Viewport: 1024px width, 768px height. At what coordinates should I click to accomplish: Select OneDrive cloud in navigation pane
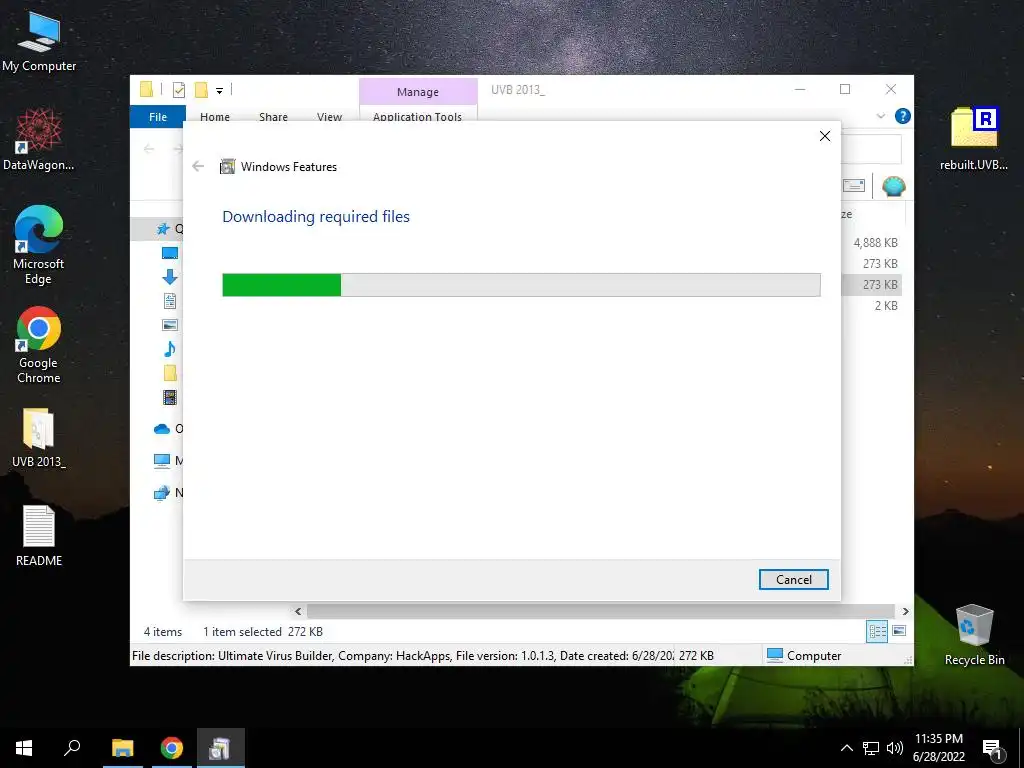tap(162, 429)
